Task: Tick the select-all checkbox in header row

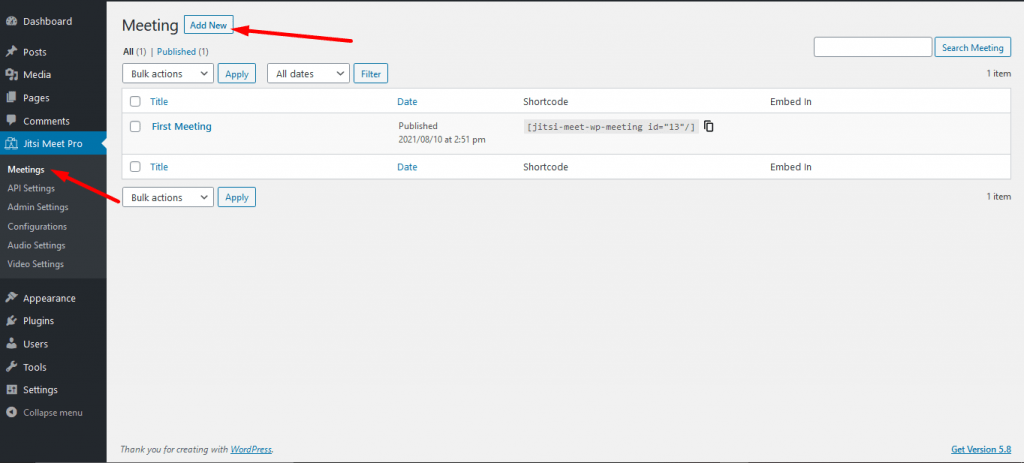Action: (135, 102)
